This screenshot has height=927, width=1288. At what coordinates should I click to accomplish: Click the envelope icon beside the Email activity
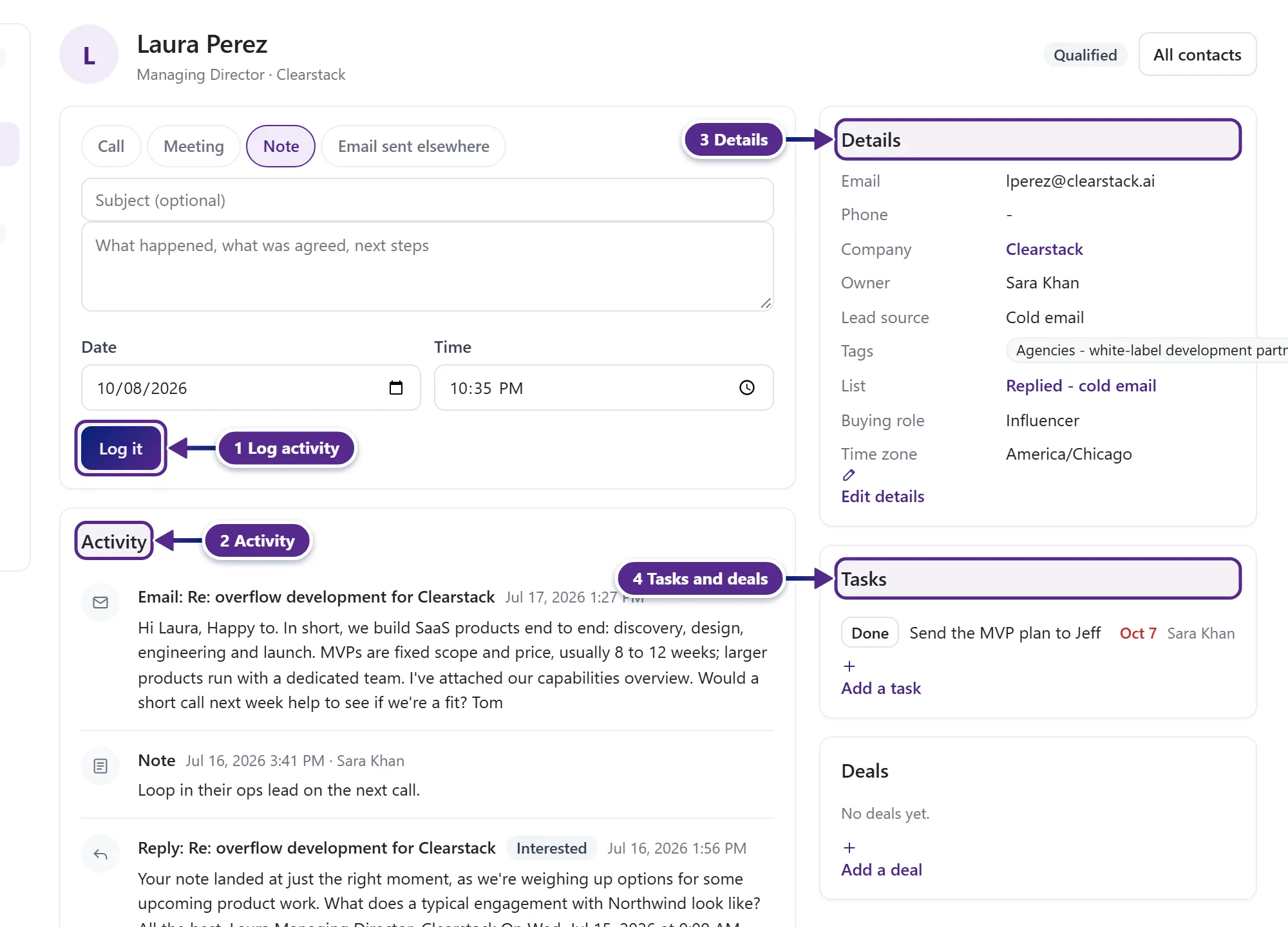pos(100,603)
